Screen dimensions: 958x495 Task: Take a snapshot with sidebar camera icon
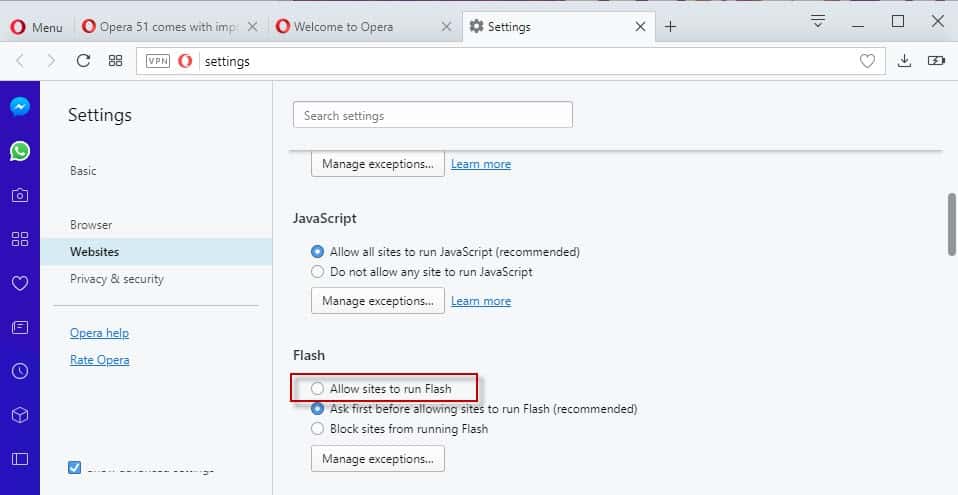pos(20,196)
